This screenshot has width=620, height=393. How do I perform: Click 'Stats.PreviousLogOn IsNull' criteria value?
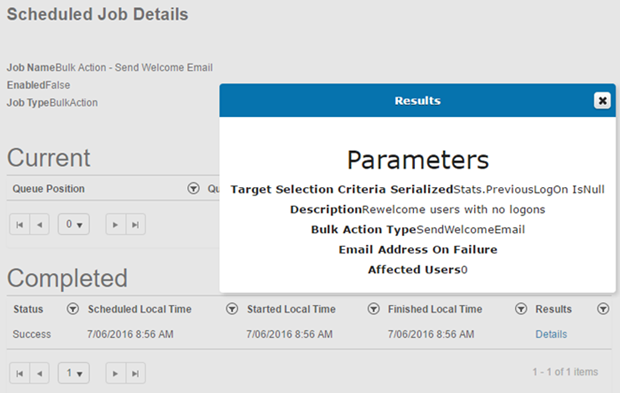(529, 189)
